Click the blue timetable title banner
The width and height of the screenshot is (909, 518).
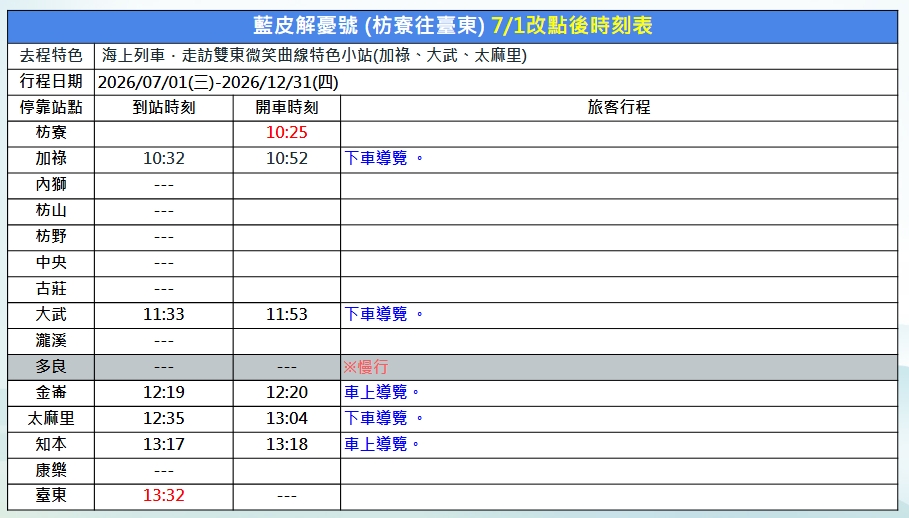[x=452, y=26]
